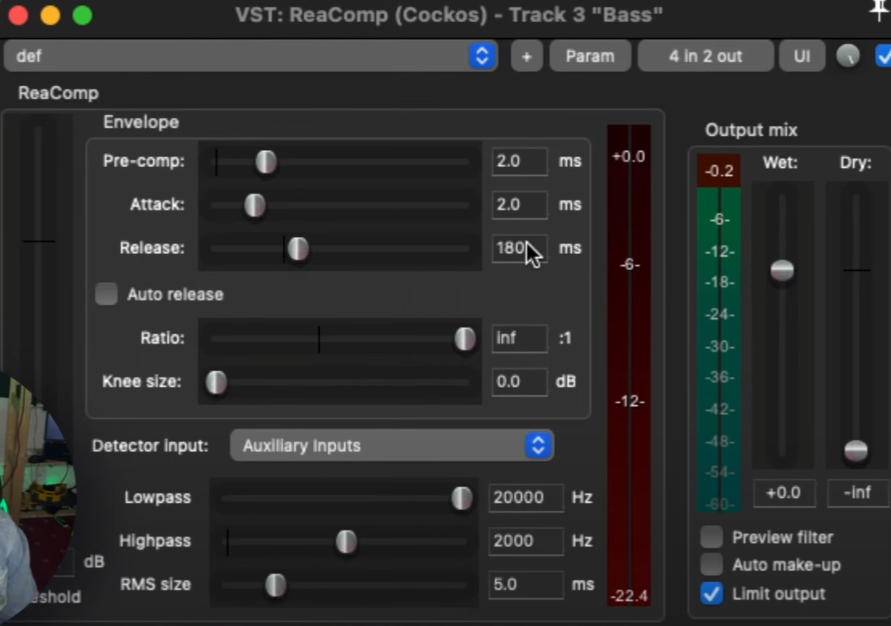Enable the Preview filter checkbox
The width and height of the screenshot is (891, 626).
(x=711, y=537)
